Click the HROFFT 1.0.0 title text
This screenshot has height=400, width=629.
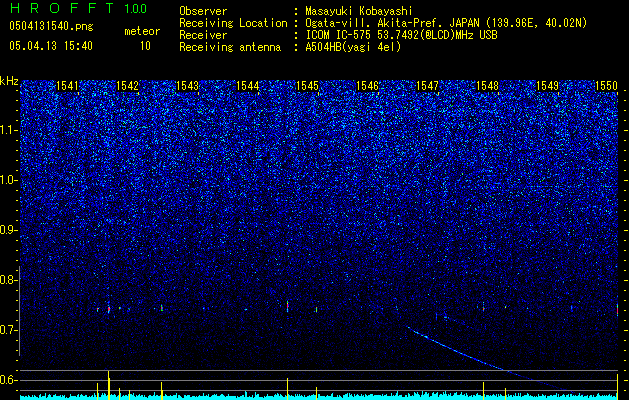pyautogui.click(x=79, y=8)
